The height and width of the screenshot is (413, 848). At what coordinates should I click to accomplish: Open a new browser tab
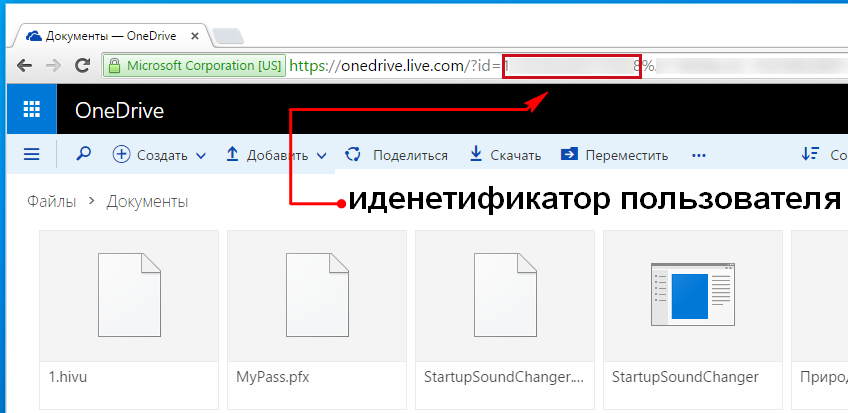point(227,37)
